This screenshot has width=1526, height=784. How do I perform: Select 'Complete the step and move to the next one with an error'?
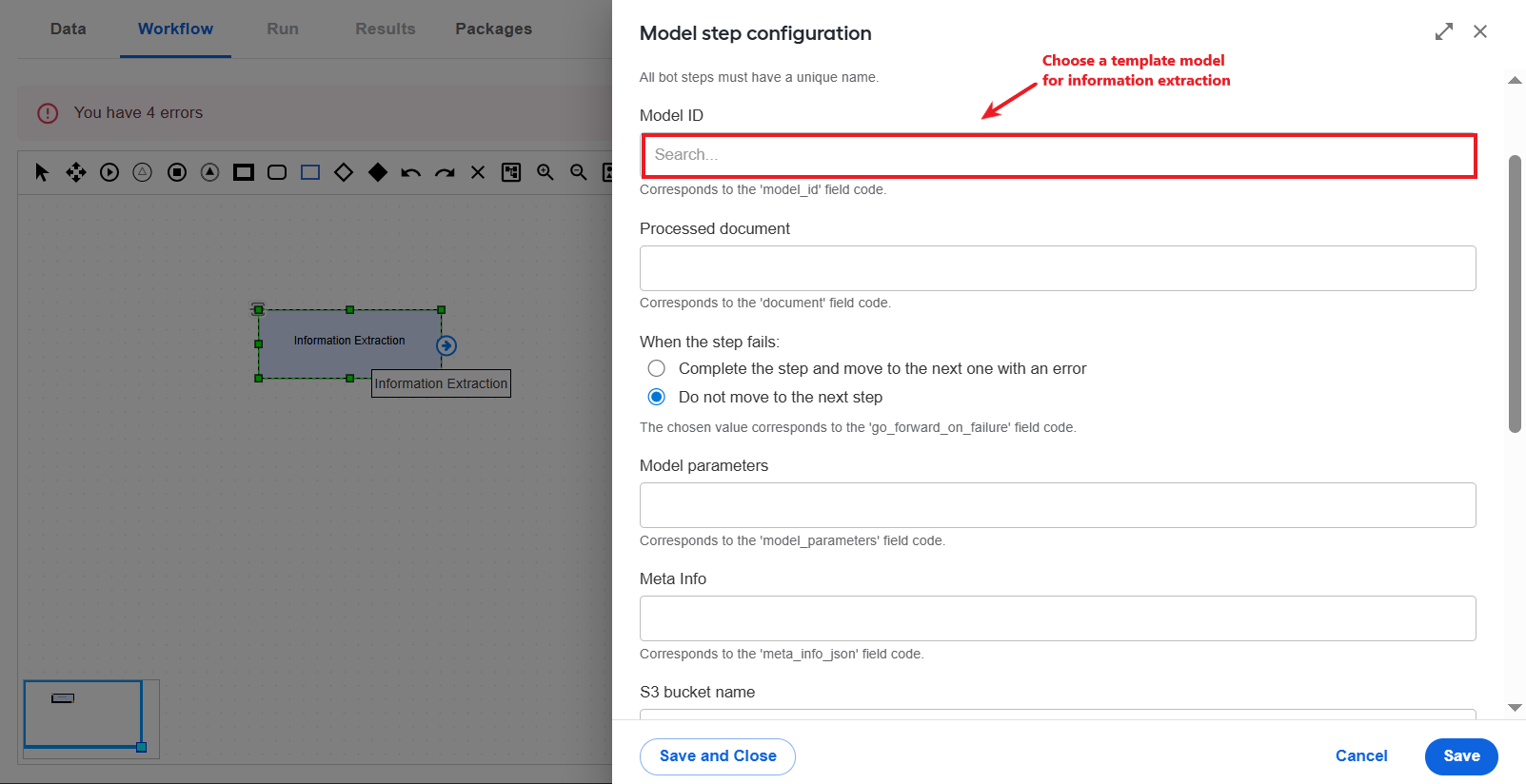click(657, 368)
